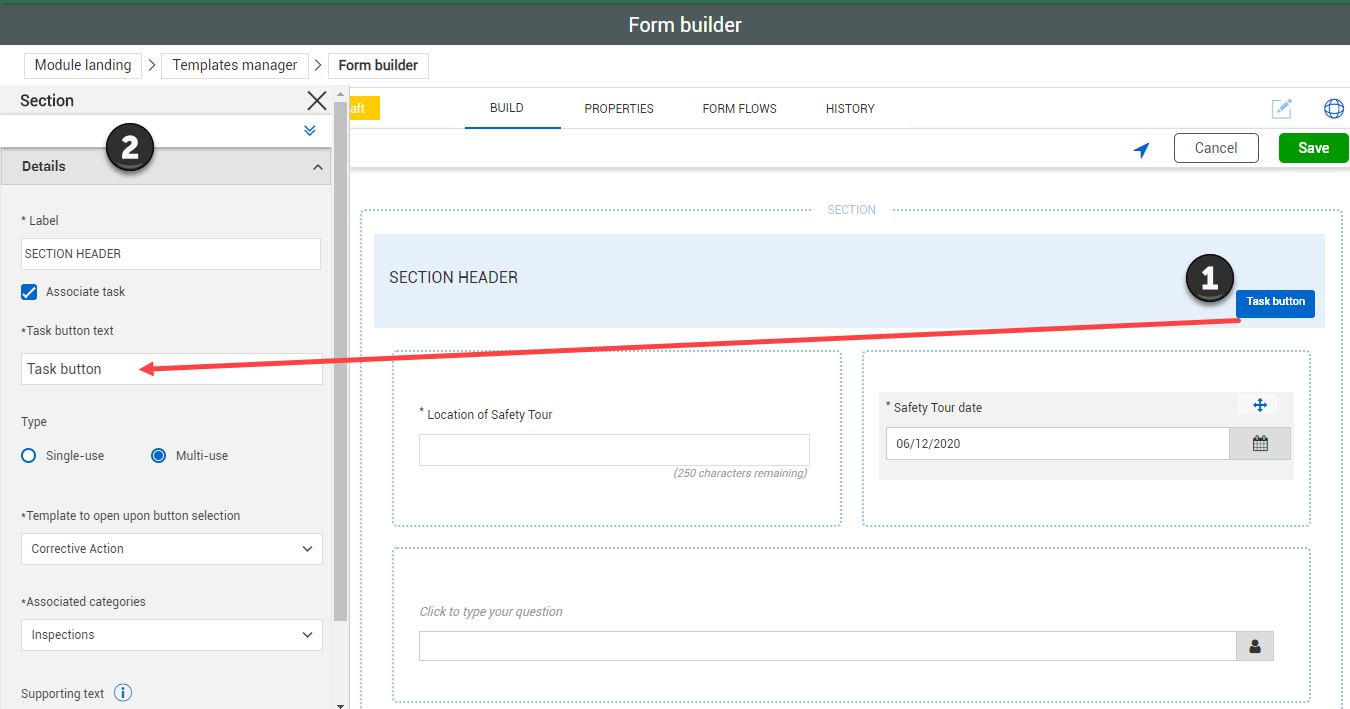Open the Corrective Action template dropdown

tap(171, 549)
